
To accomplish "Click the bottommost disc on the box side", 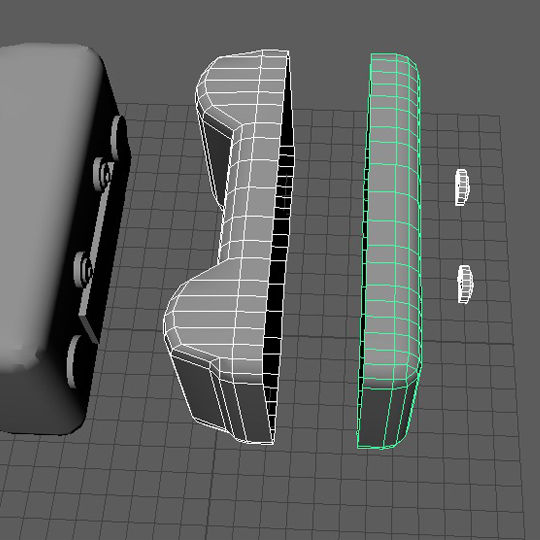I will [x=75, y=361].
